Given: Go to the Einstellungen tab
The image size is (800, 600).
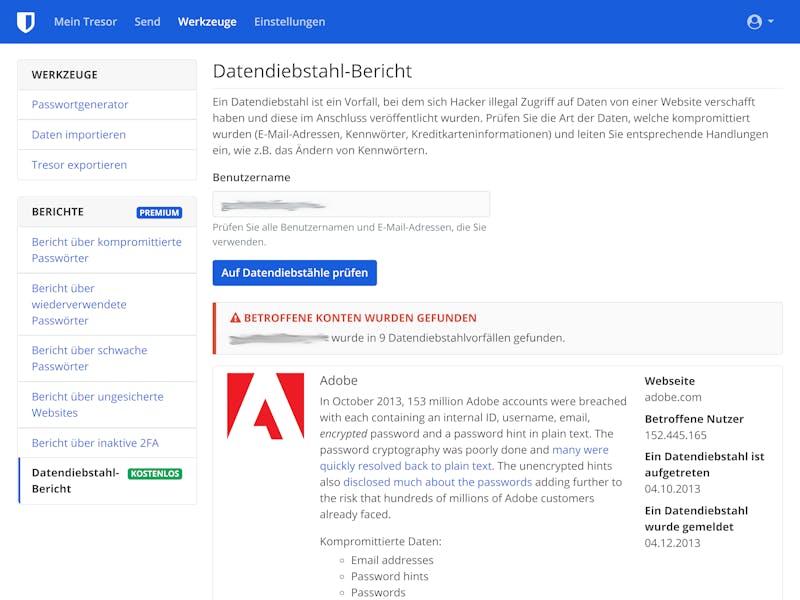Looking at the screenshot, I should click(x=289, y=22).
